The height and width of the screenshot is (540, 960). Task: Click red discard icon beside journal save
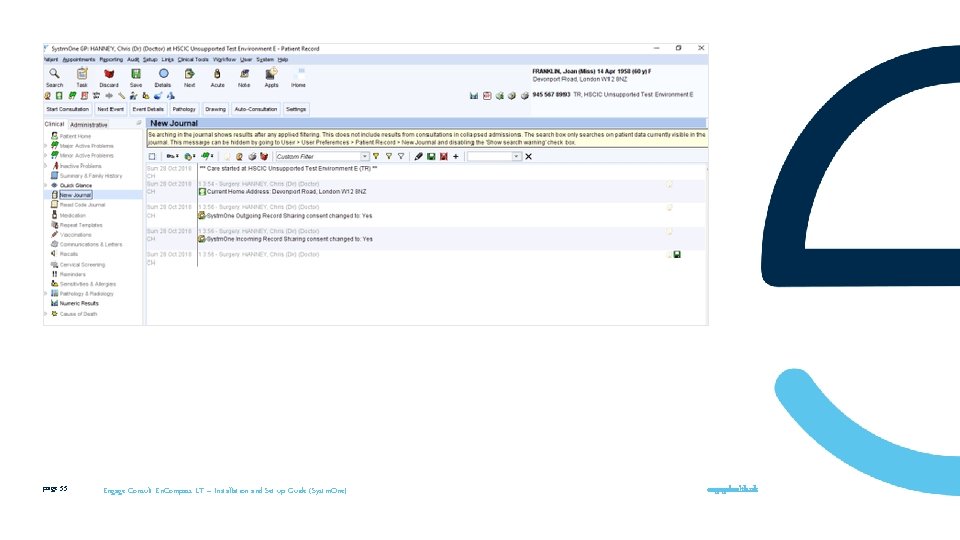[x=443, y=157]
